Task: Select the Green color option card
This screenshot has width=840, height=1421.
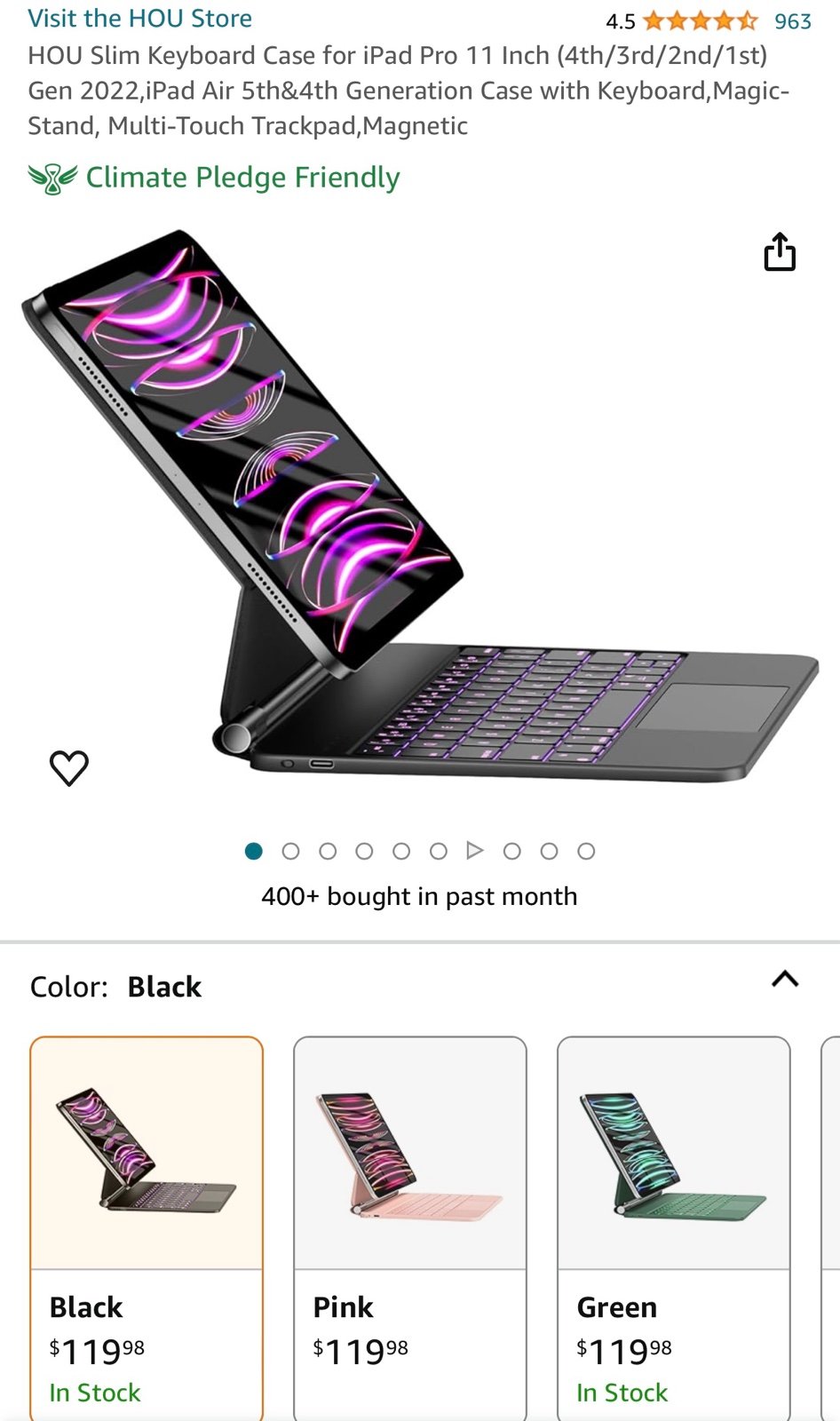Action: (x=674, y=1228)
